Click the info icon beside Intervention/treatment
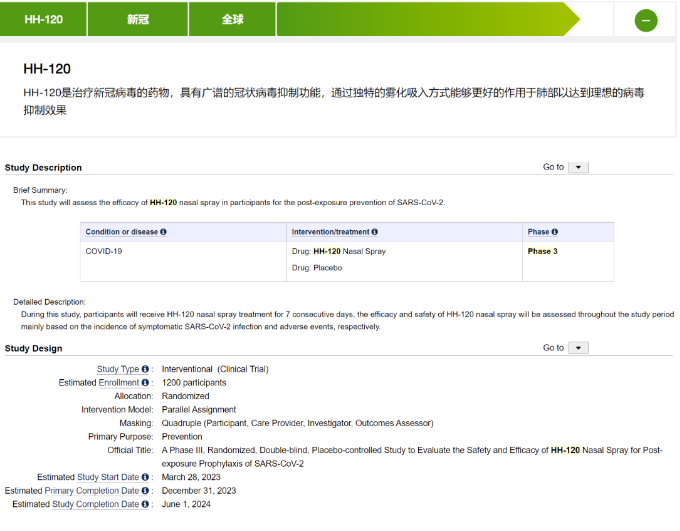The image size is (680, 531). pos(374,232)
